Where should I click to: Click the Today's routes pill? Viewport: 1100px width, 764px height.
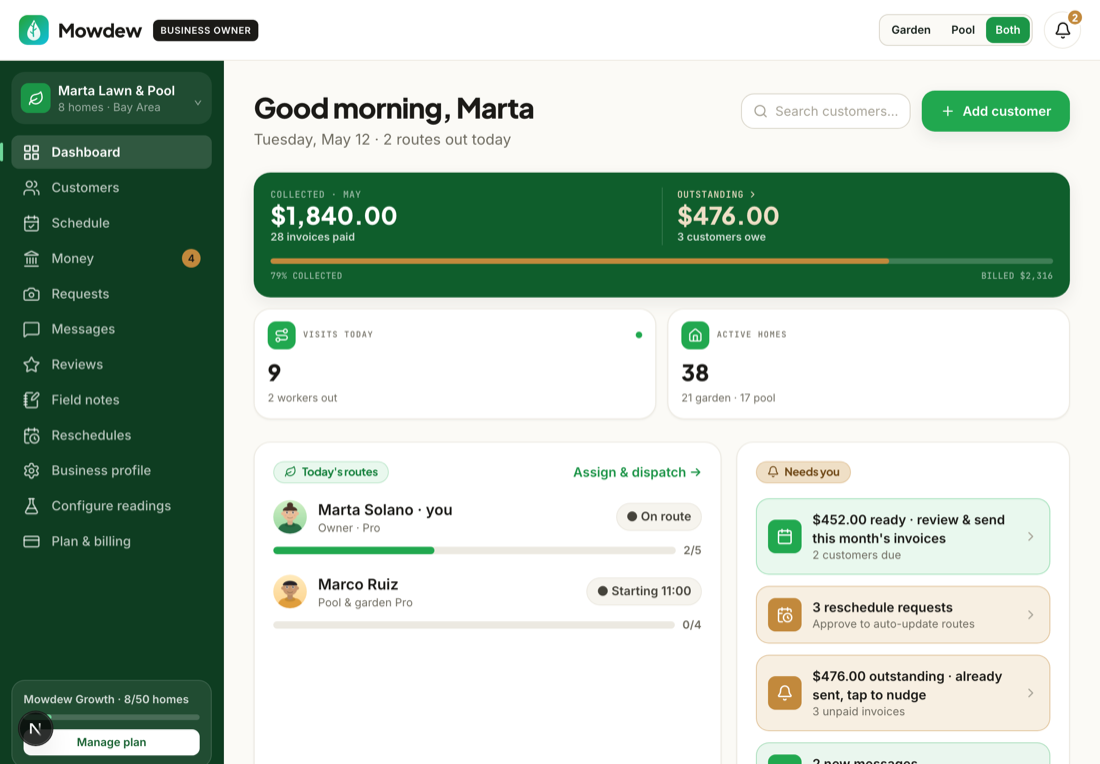tap(331, 472)
